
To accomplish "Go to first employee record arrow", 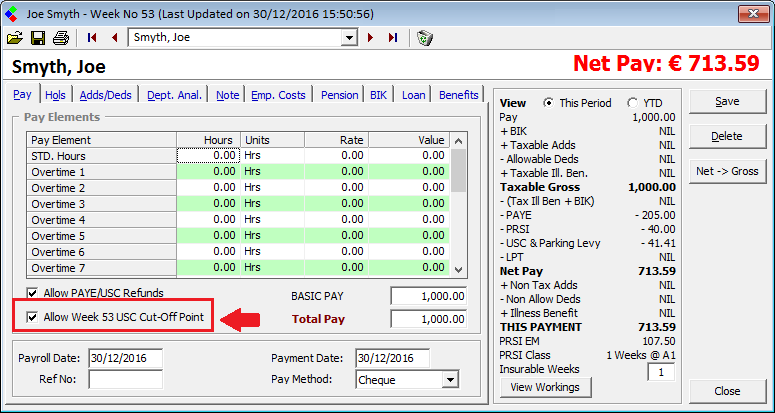I will [92, 38].
